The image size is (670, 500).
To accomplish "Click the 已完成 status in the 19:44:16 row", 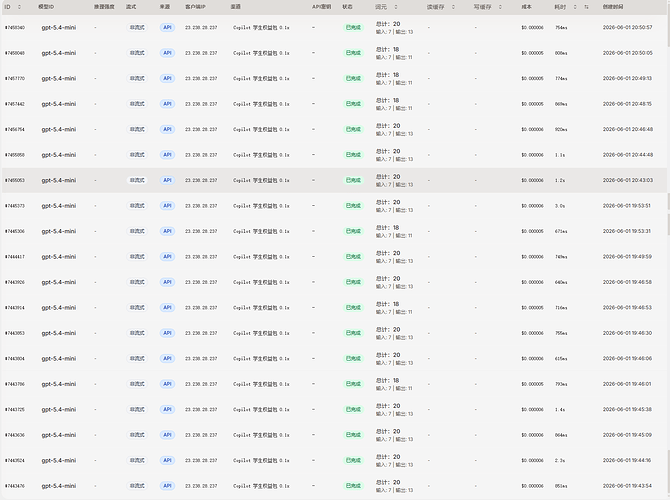I will 353,460.
